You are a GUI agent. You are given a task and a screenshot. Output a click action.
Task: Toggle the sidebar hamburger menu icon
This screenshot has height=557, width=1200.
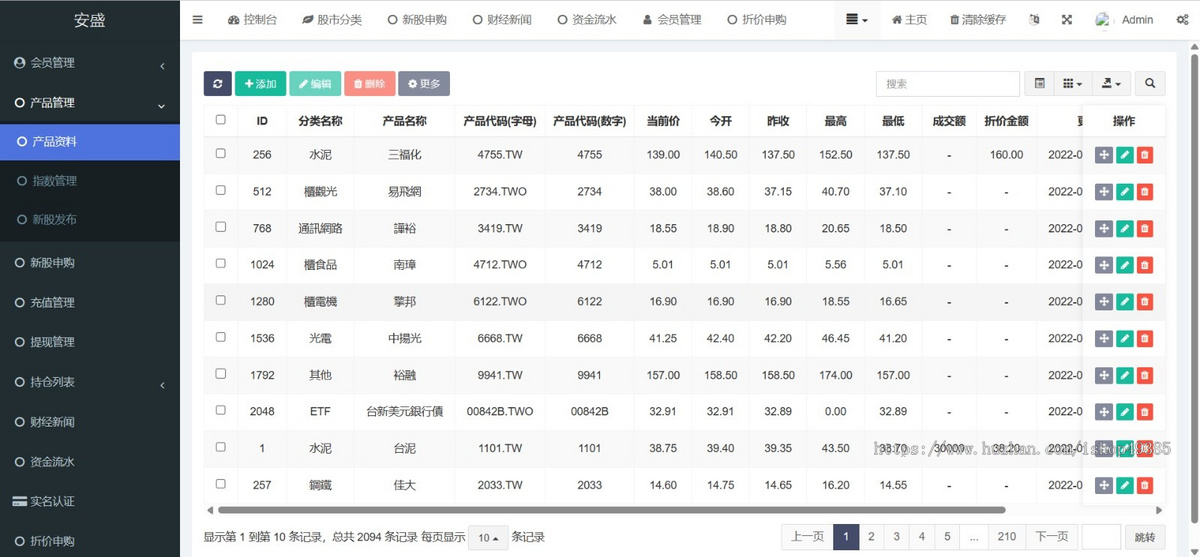[197, 19]
